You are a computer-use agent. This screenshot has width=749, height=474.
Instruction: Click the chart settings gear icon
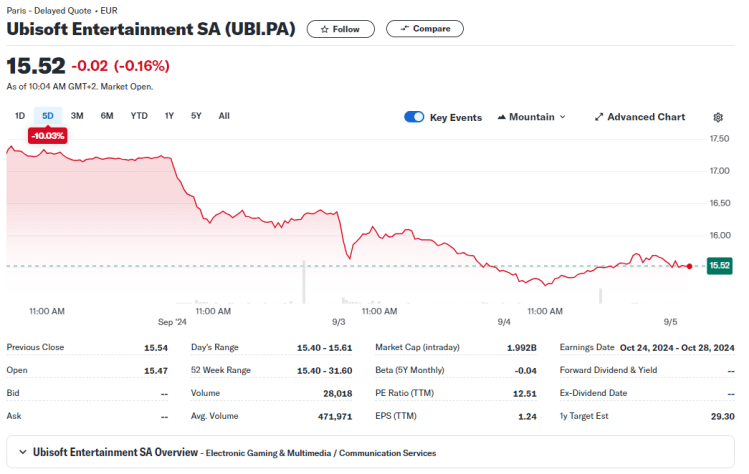(718, 118)
